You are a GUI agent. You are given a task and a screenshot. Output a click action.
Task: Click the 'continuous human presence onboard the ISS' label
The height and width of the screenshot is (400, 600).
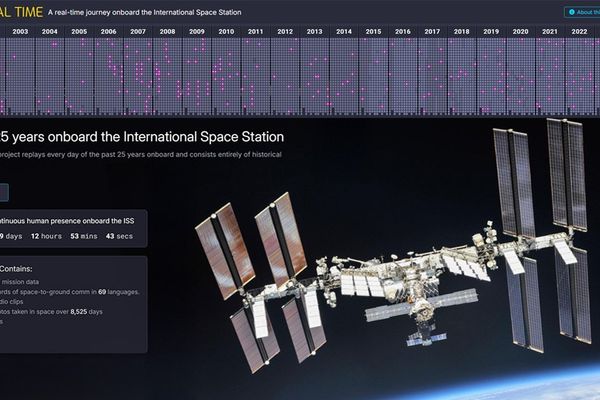pos(67,221)
